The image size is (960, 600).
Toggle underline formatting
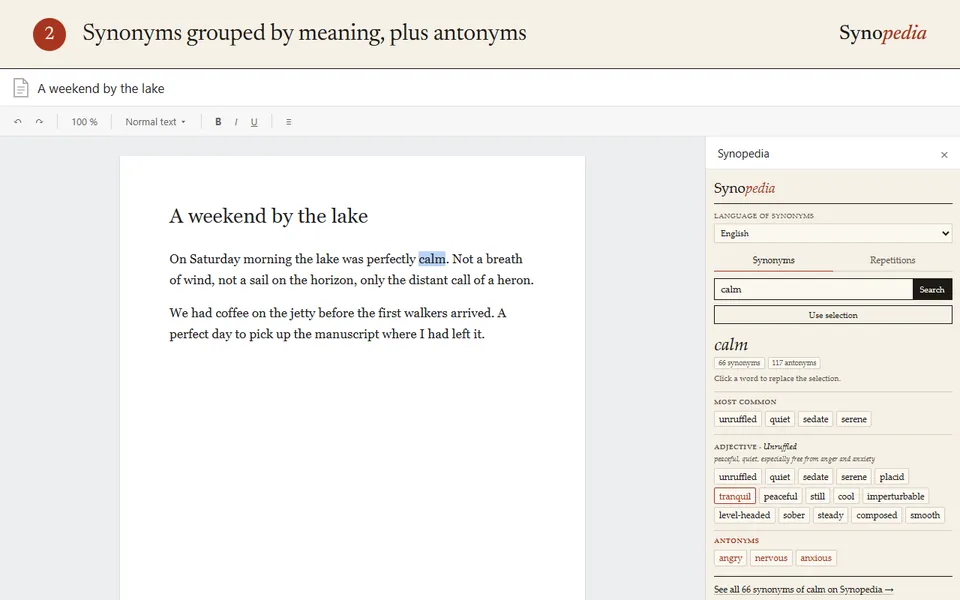point(254,122)
